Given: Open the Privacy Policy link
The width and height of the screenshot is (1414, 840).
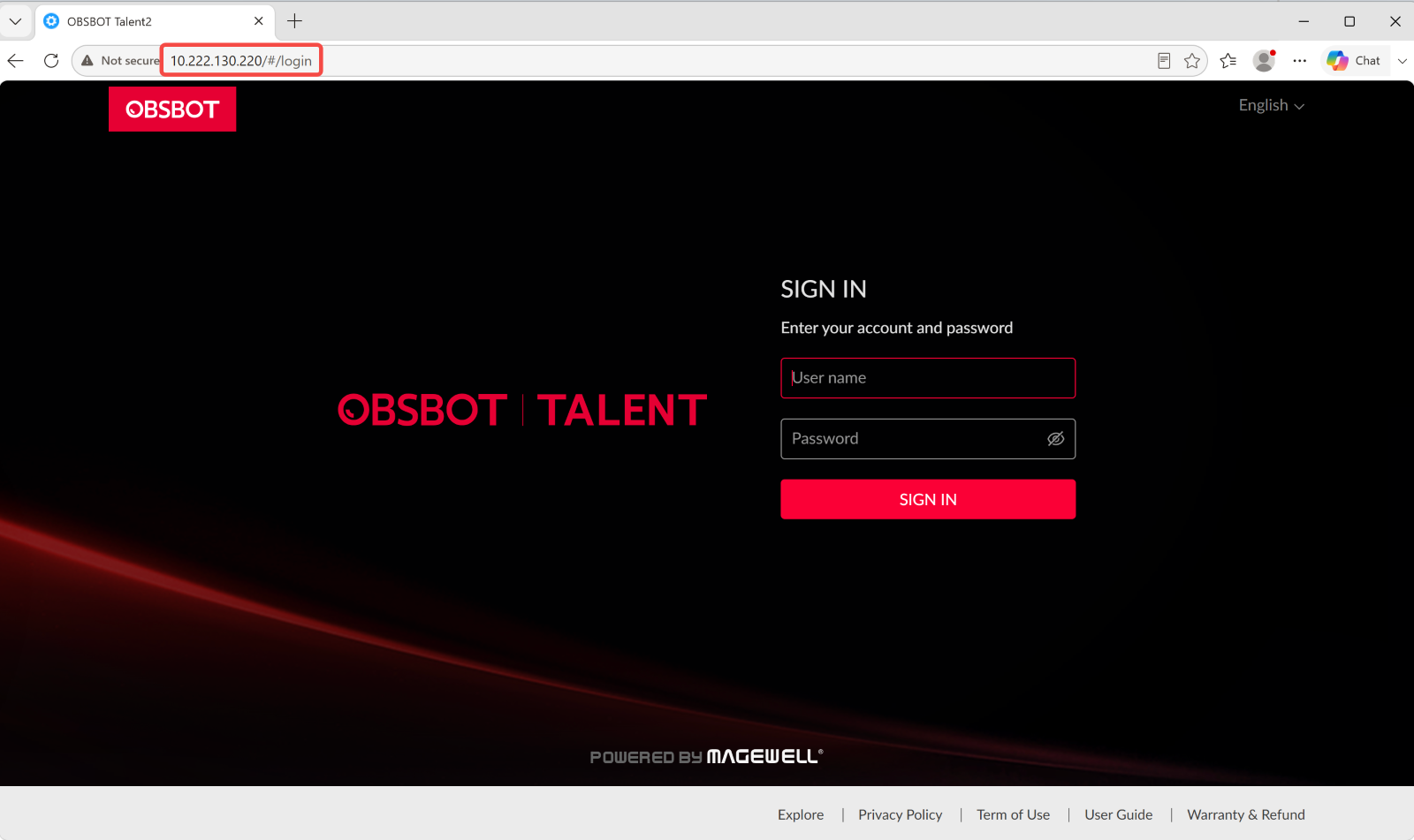Looking at the screenshot, I should point(900,814).
